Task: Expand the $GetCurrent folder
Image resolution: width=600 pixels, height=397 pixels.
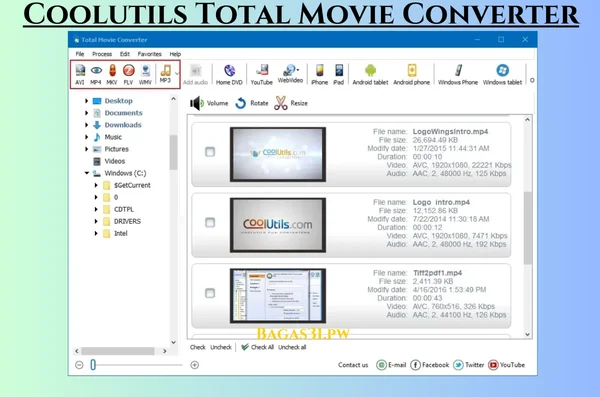Action: coord(96,185)
